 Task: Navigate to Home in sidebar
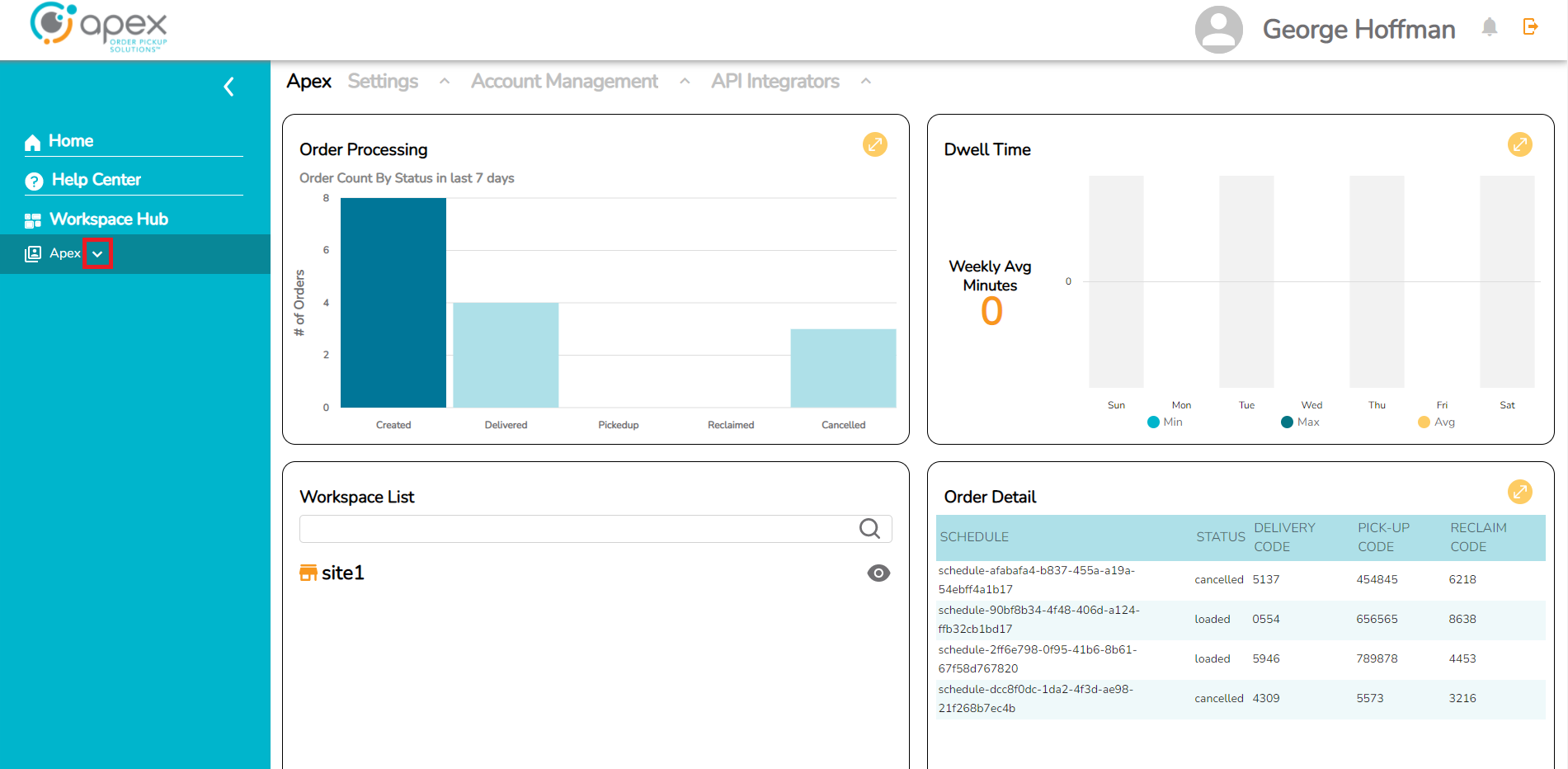[x=70, y=141]
